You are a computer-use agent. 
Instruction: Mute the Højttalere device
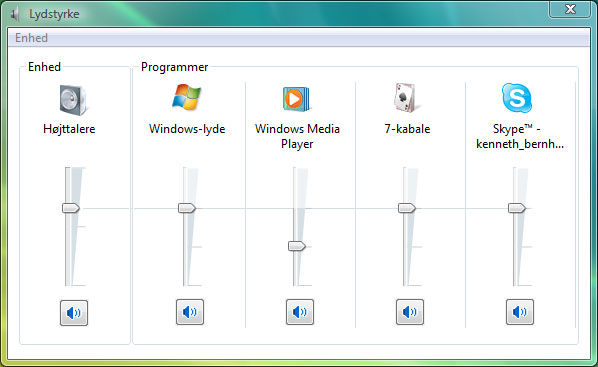pyautogui.click(x=74, y=313)
